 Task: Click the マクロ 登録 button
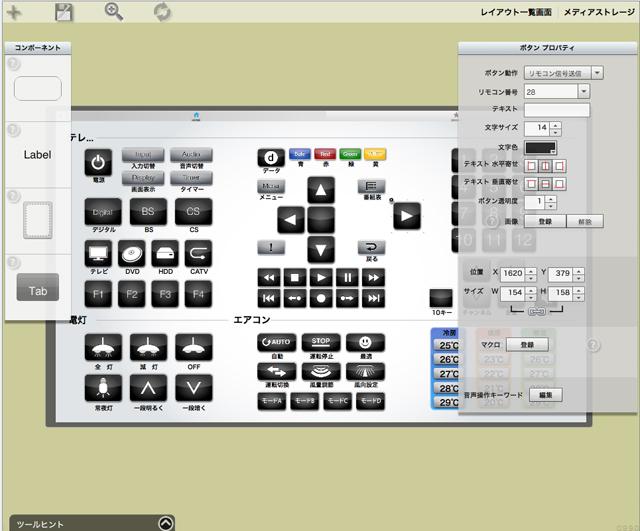click(527, 345)
